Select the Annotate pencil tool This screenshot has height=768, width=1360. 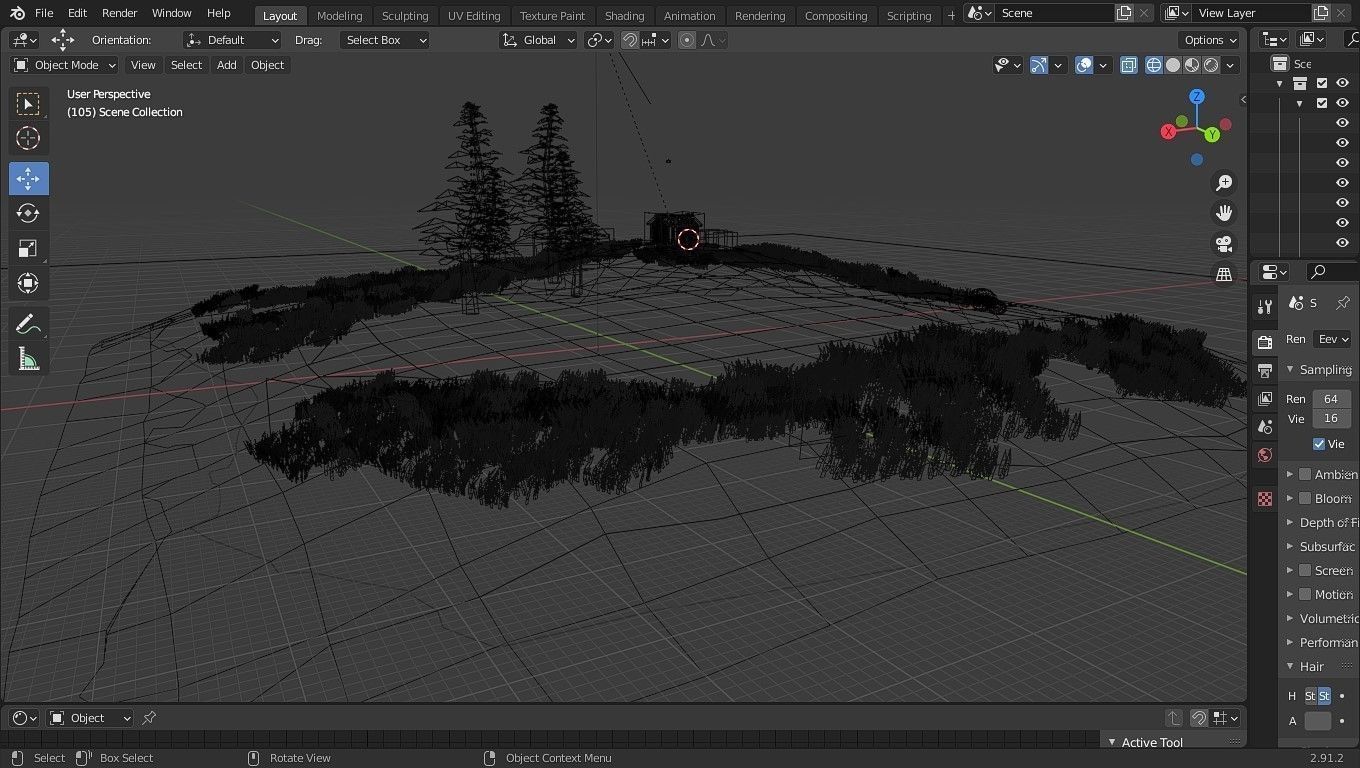point(28,324)
